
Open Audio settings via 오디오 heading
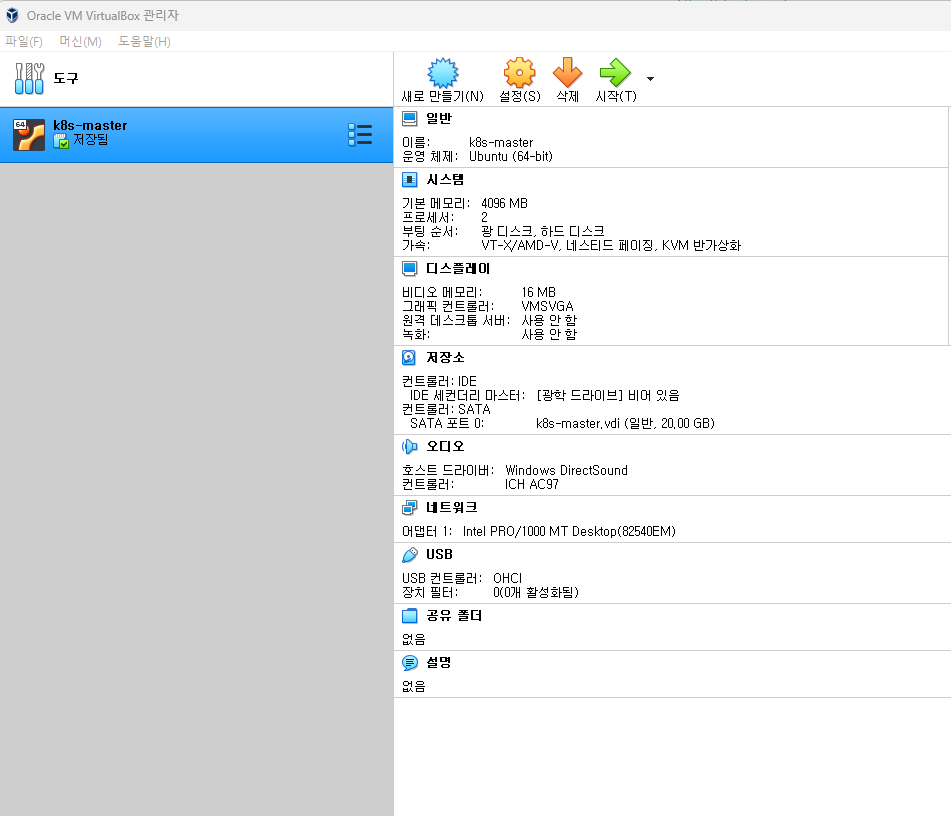(x=445, y=447)
